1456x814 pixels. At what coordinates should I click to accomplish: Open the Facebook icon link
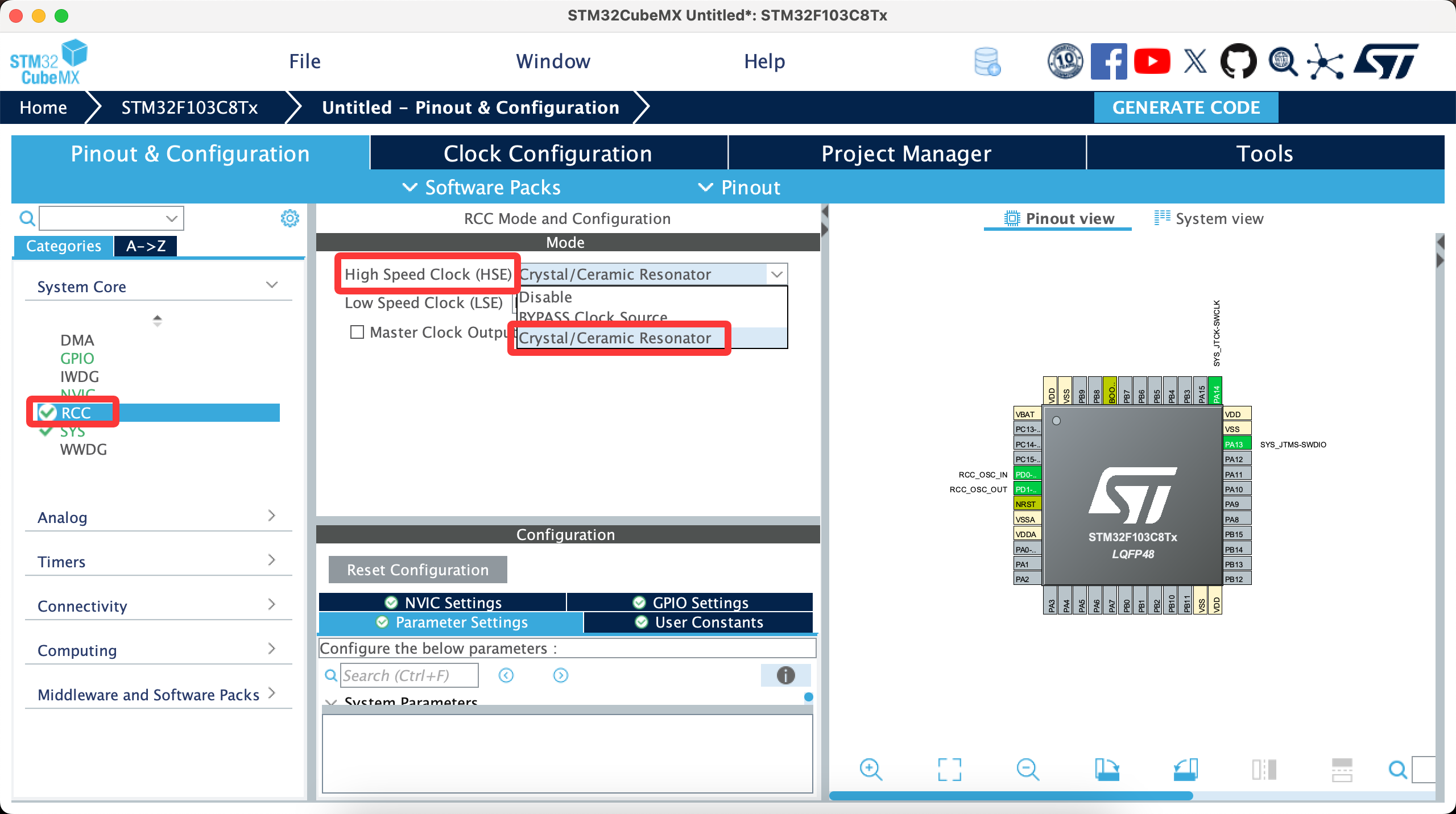click(x=1108, y=61)
